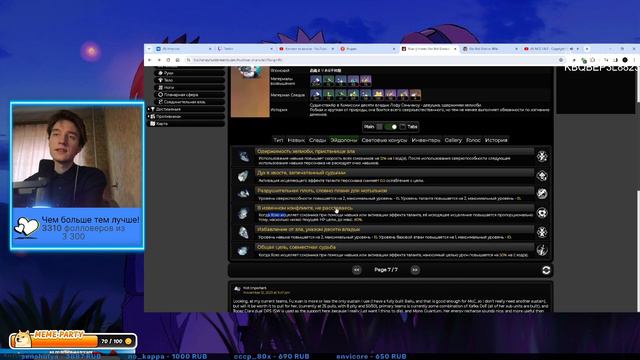Click the follower goal heart icon

point(26,226)
